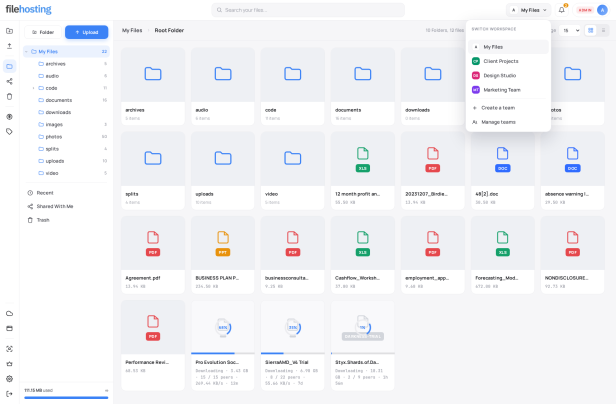
Task: Open the notifications bell
Action: coord(561,10)
